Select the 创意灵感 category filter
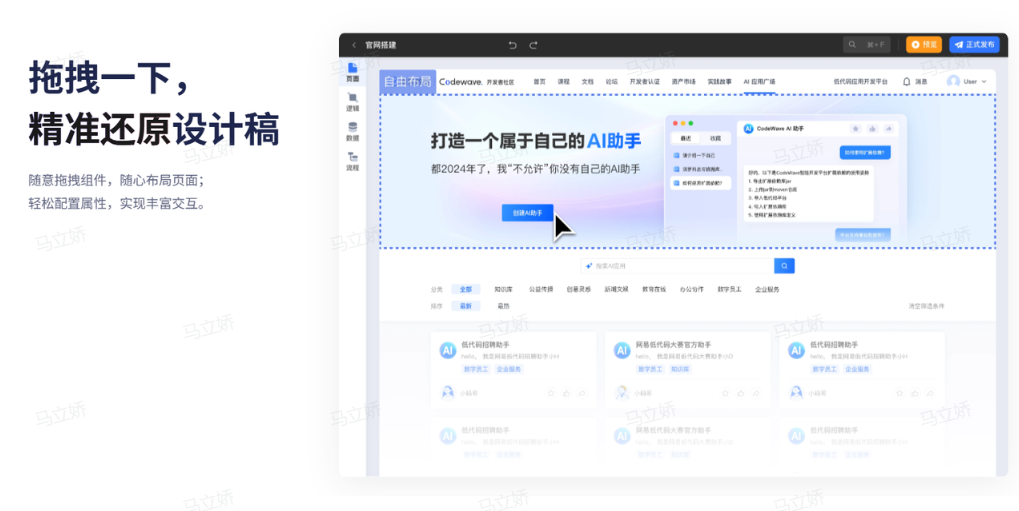The image size is (1019, 511). (578, 289)
